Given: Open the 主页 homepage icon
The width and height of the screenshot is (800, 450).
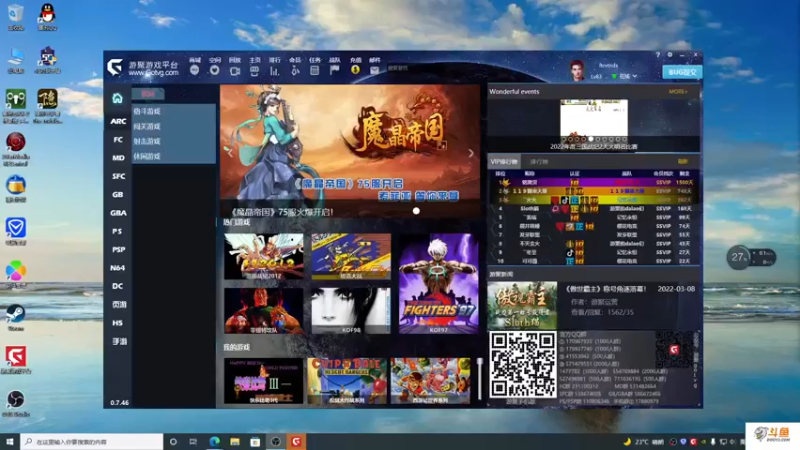Looking at the screenshot, I should (x=255, y=71).
